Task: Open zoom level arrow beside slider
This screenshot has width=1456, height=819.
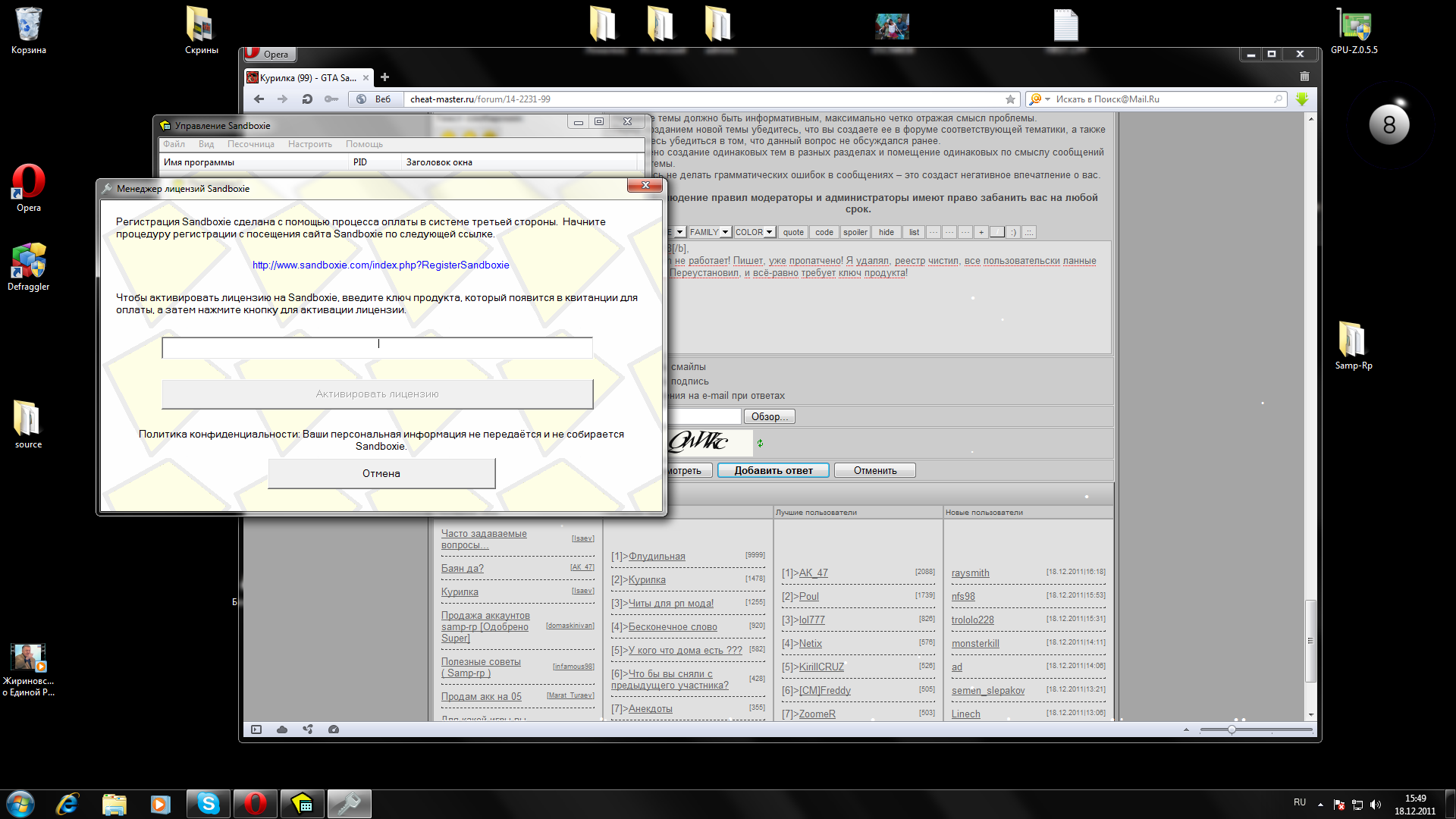Action: tap(1186, 730)
